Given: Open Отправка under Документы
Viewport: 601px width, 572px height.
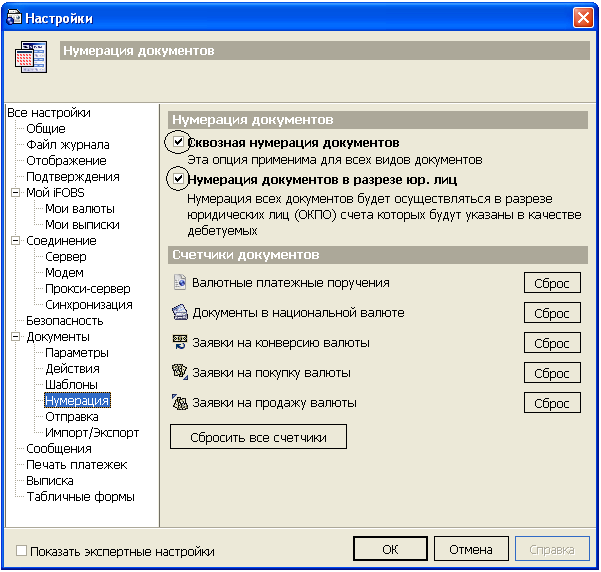Looking at the screenshot, I should coord(72,417).
